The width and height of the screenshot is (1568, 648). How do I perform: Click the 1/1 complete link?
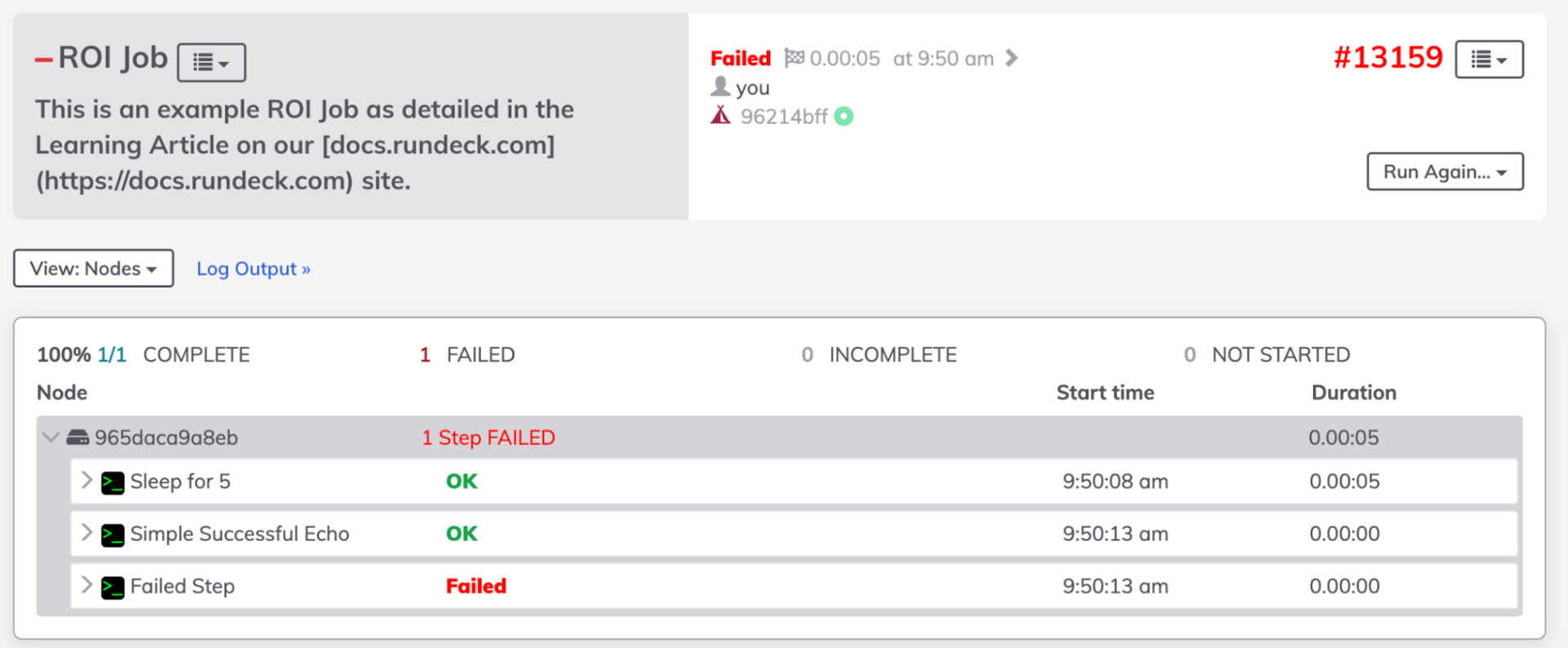111,354
